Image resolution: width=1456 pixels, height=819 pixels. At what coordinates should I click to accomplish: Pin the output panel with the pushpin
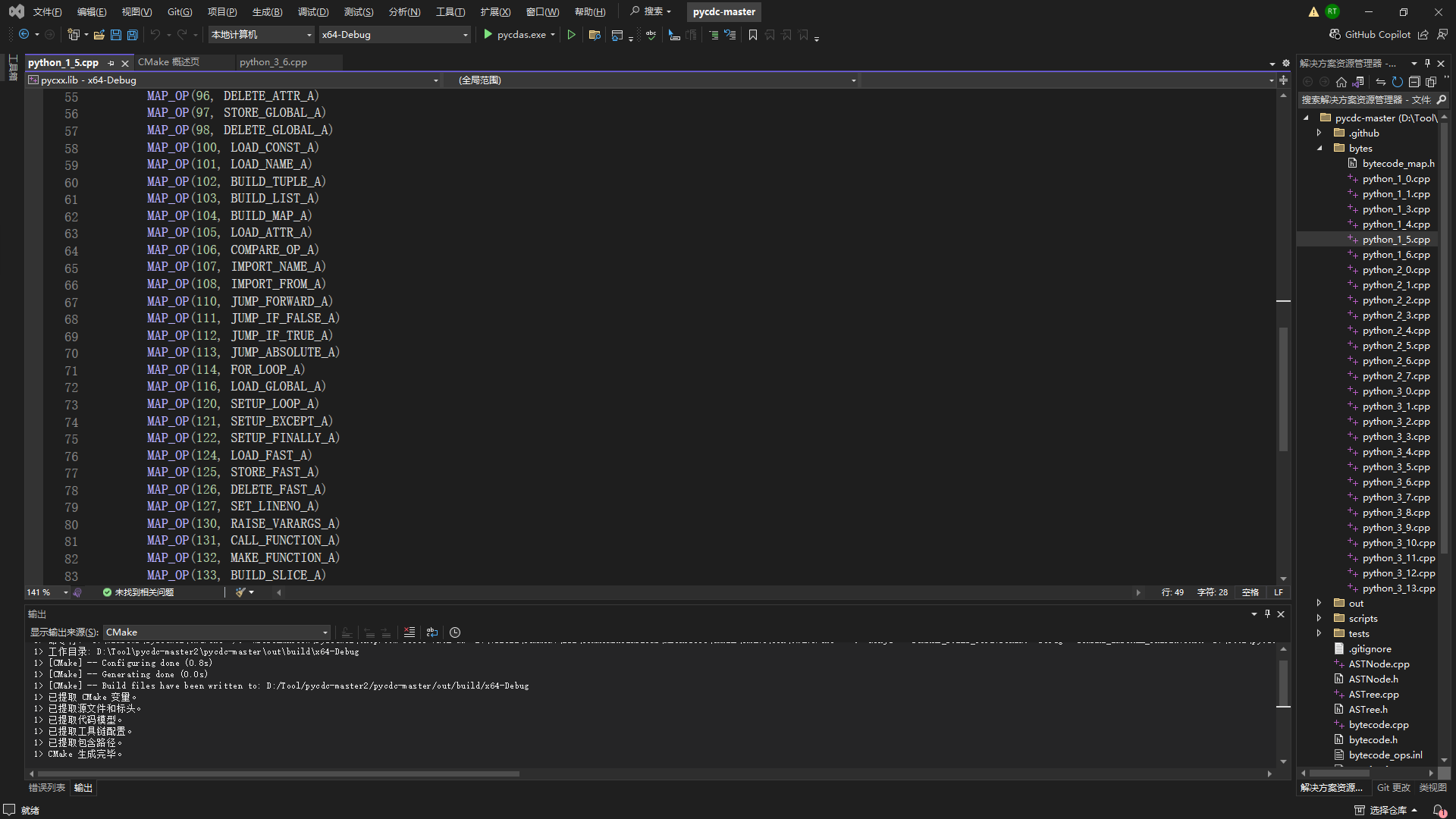1267,614
